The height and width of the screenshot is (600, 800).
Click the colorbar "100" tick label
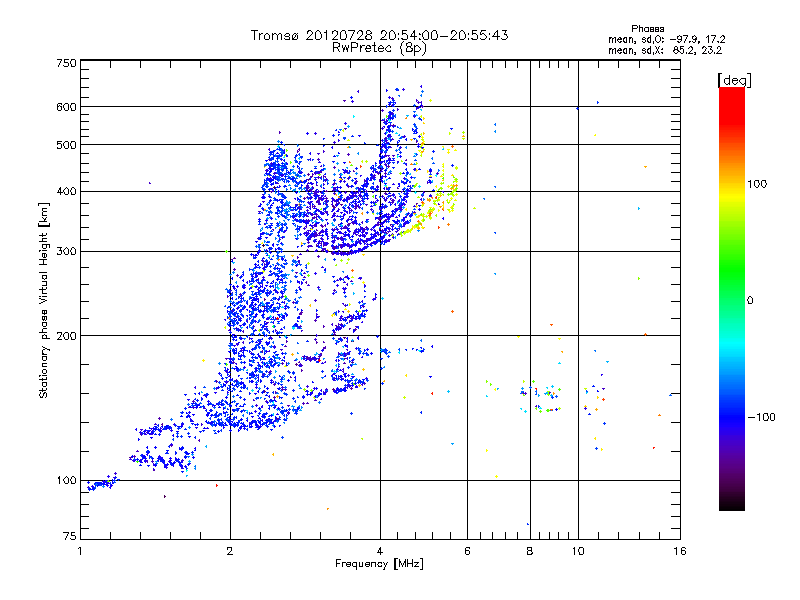point(757,184)
